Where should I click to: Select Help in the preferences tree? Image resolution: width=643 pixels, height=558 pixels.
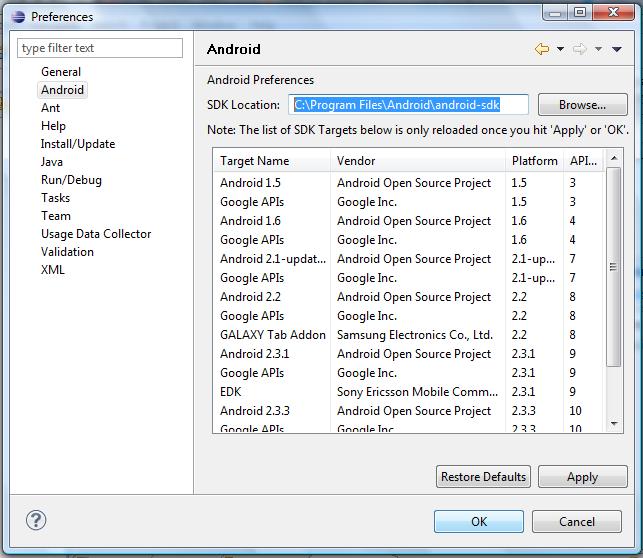(53, 126)
